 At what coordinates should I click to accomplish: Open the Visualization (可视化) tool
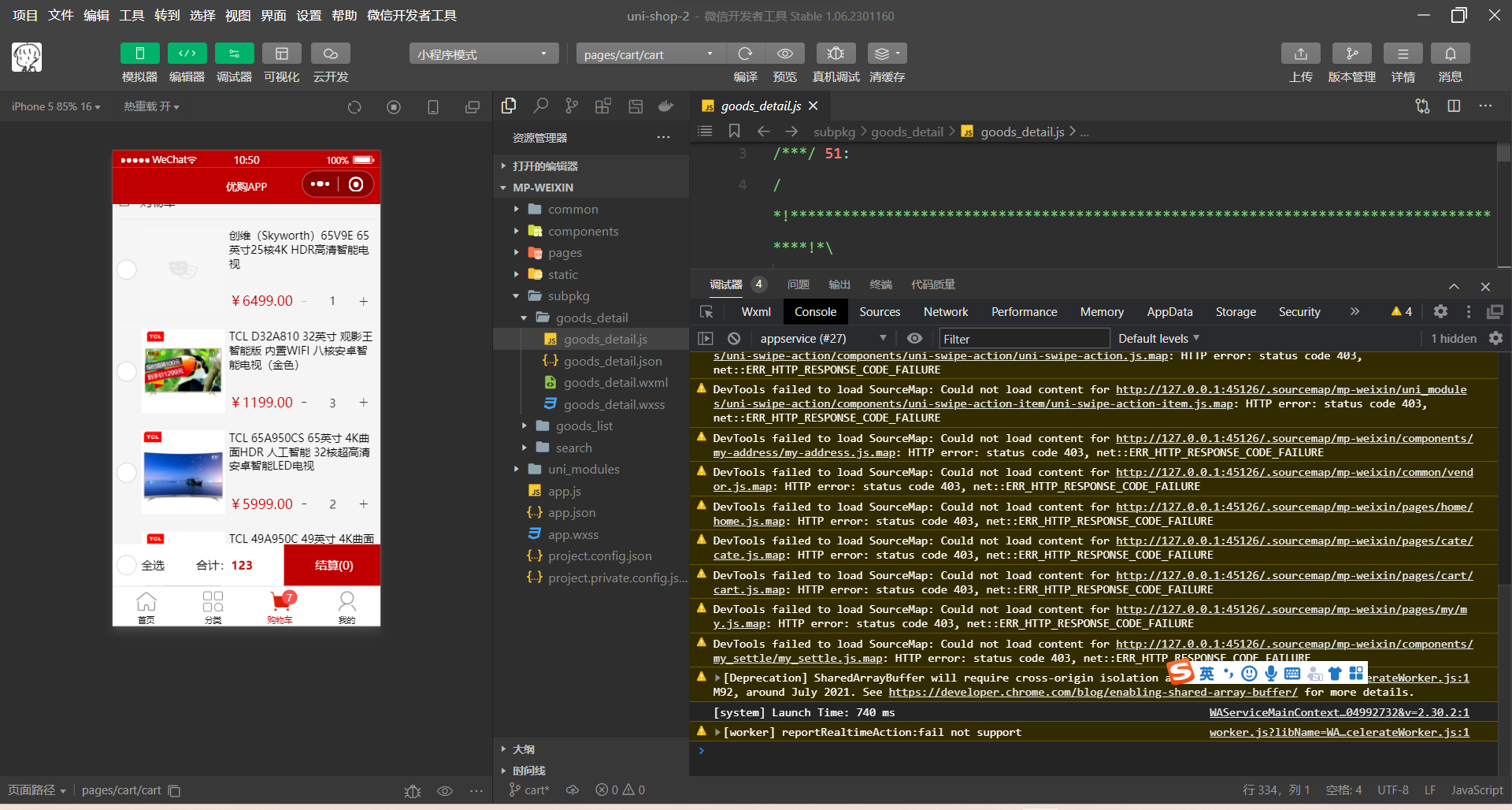pos(281,54)
